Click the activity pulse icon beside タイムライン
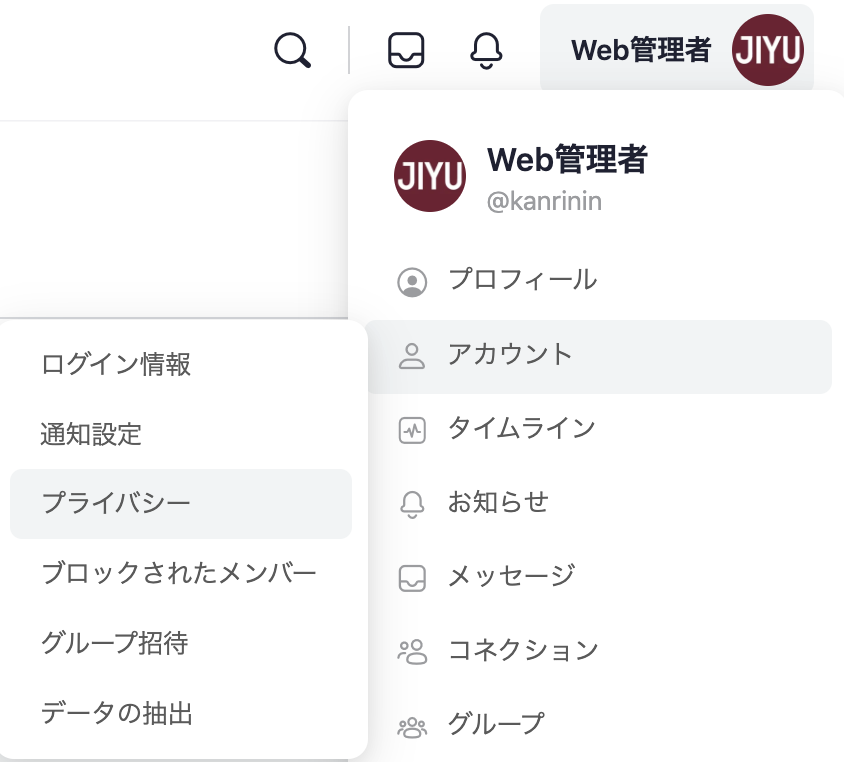 412,431
